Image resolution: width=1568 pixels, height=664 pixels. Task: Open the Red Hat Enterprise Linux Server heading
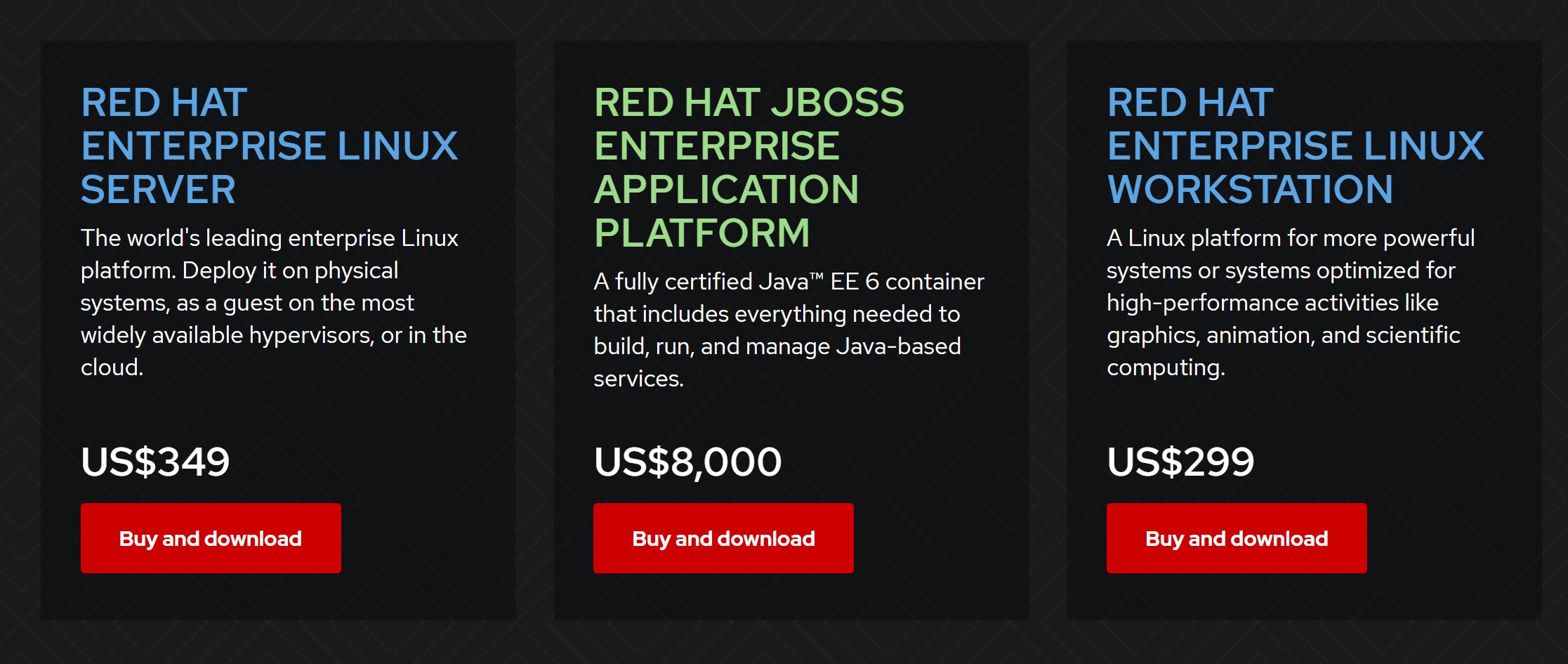pos(269,145)
